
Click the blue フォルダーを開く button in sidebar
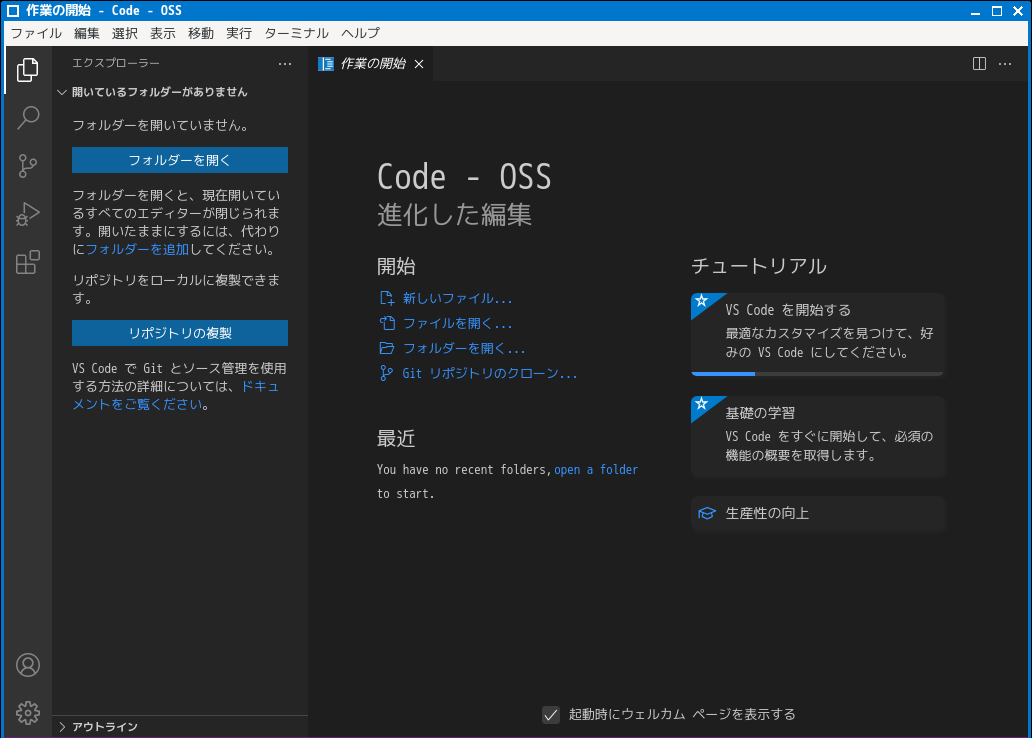180,160
